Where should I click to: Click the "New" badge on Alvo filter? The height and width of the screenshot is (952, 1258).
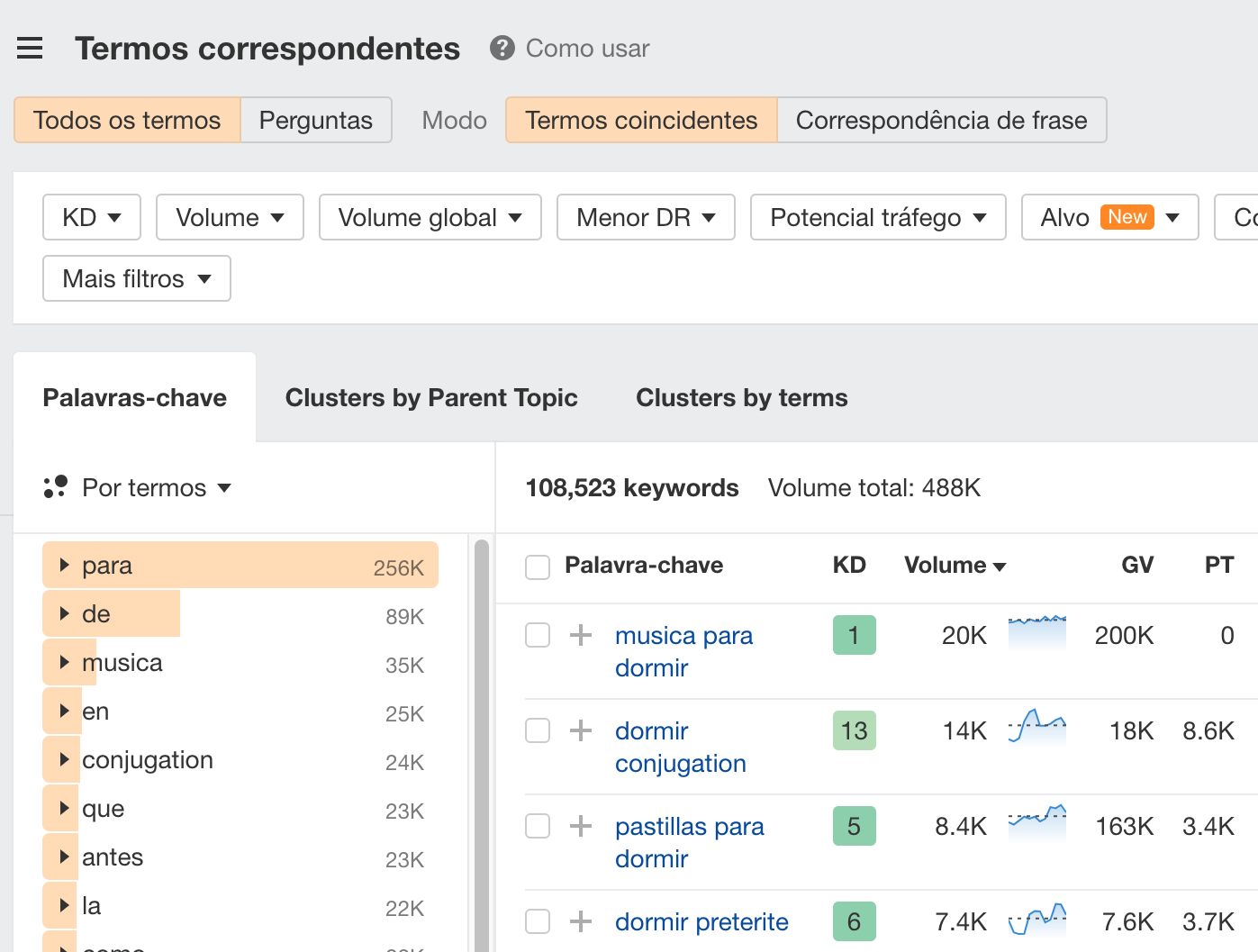coord(1127,216)
